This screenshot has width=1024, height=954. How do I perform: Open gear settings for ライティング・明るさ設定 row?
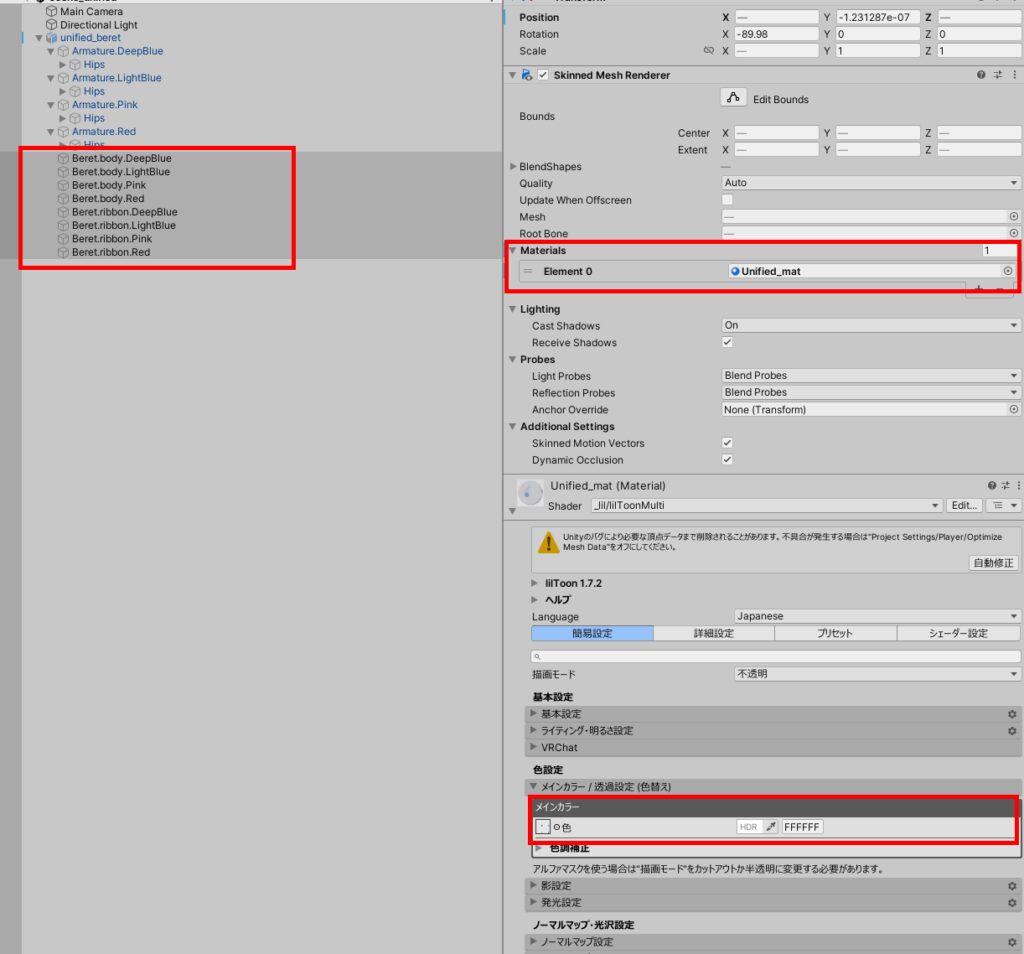[1012, 731]
